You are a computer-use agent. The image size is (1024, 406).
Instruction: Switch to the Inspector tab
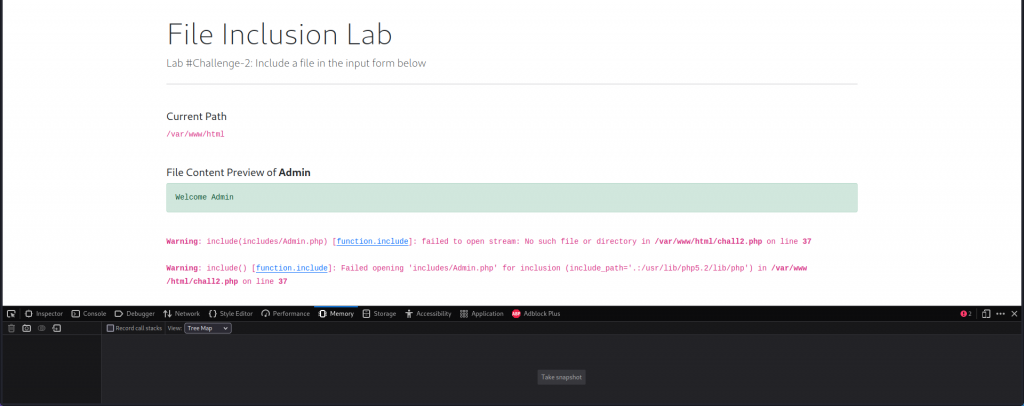coord(44,313)
